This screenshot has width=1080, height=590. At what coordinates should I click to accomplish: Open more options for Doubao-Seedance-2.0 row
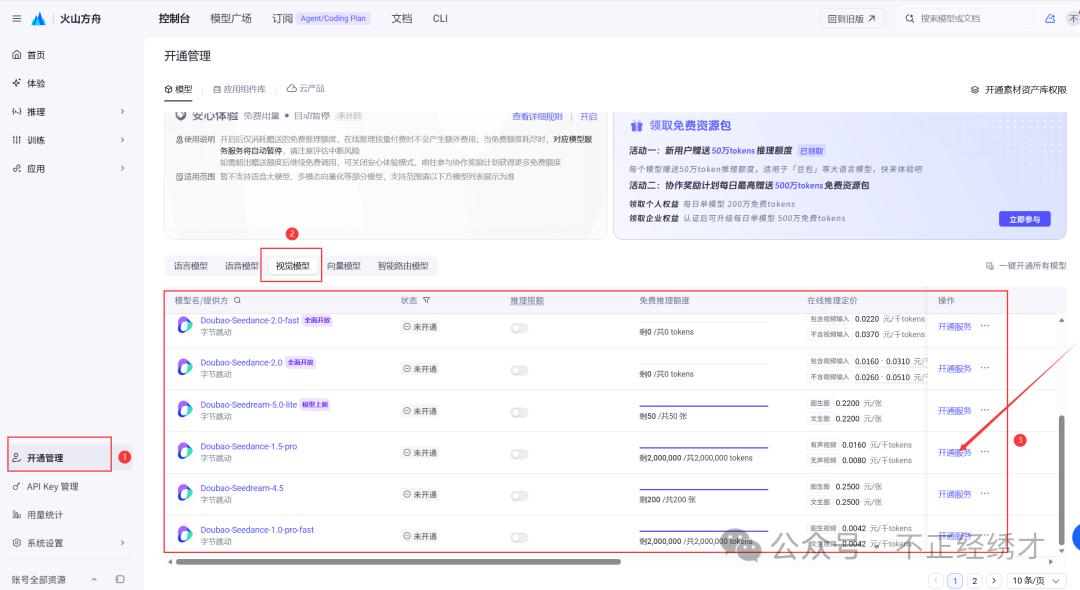click(x=985, y=368)
